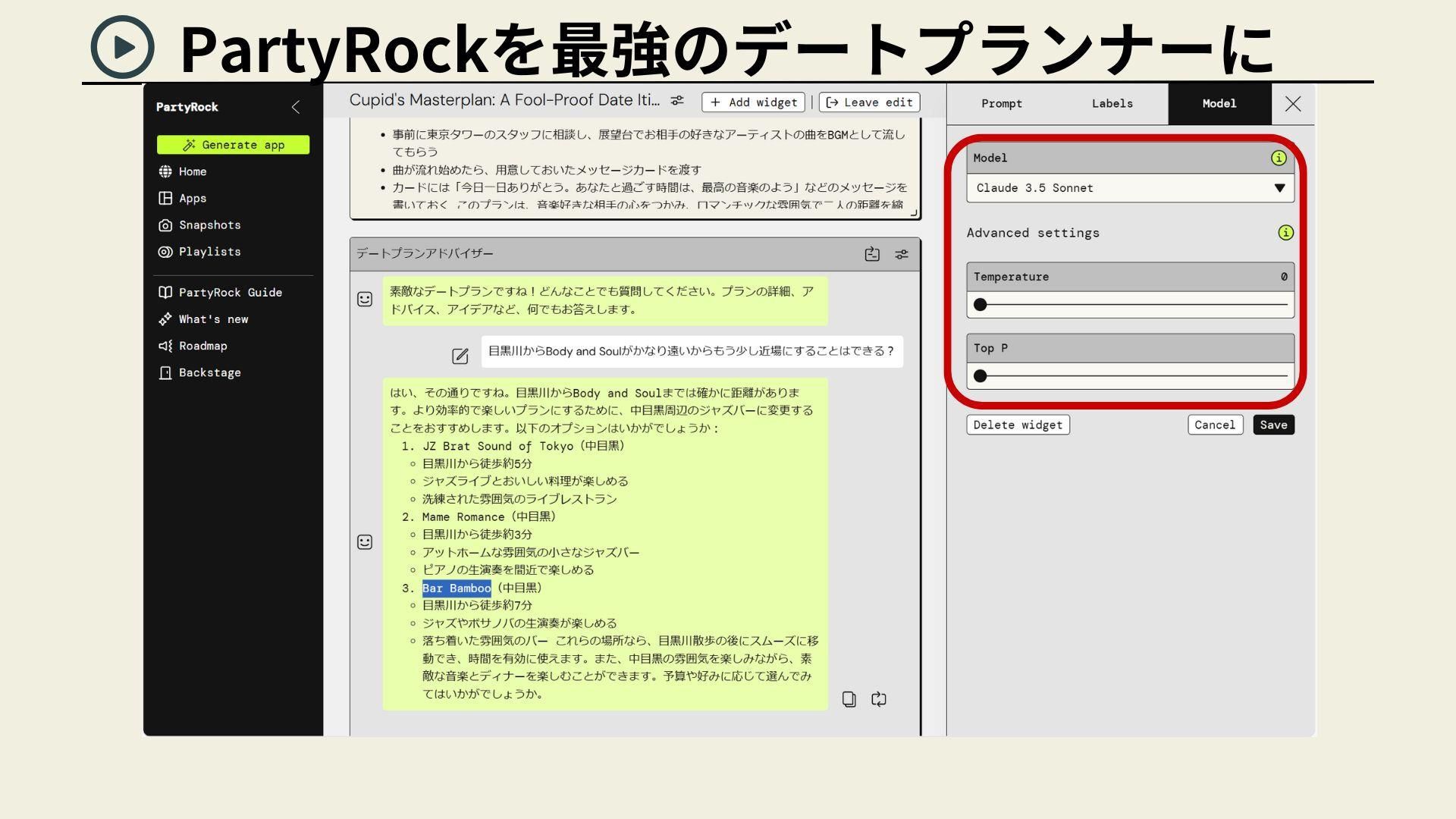Screen dimensions: 1456x819
Task: Switch to the Labels tab
Action: [1112, 104]
